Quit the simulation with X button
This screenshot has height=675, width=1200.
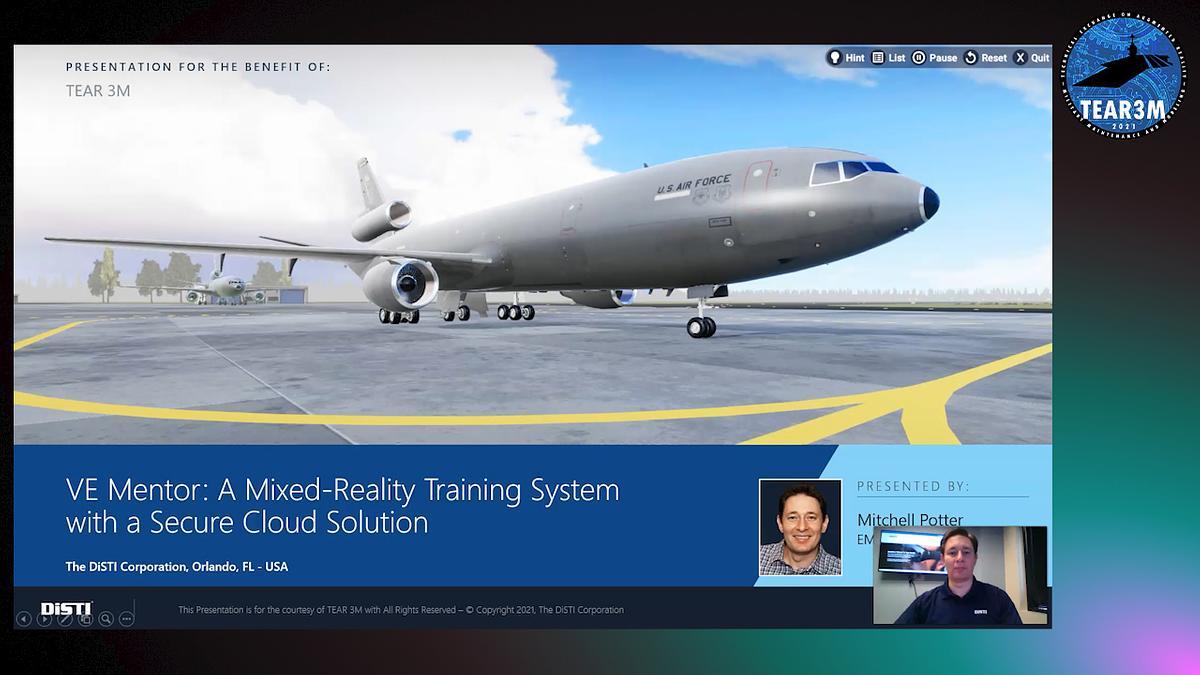1031,58
